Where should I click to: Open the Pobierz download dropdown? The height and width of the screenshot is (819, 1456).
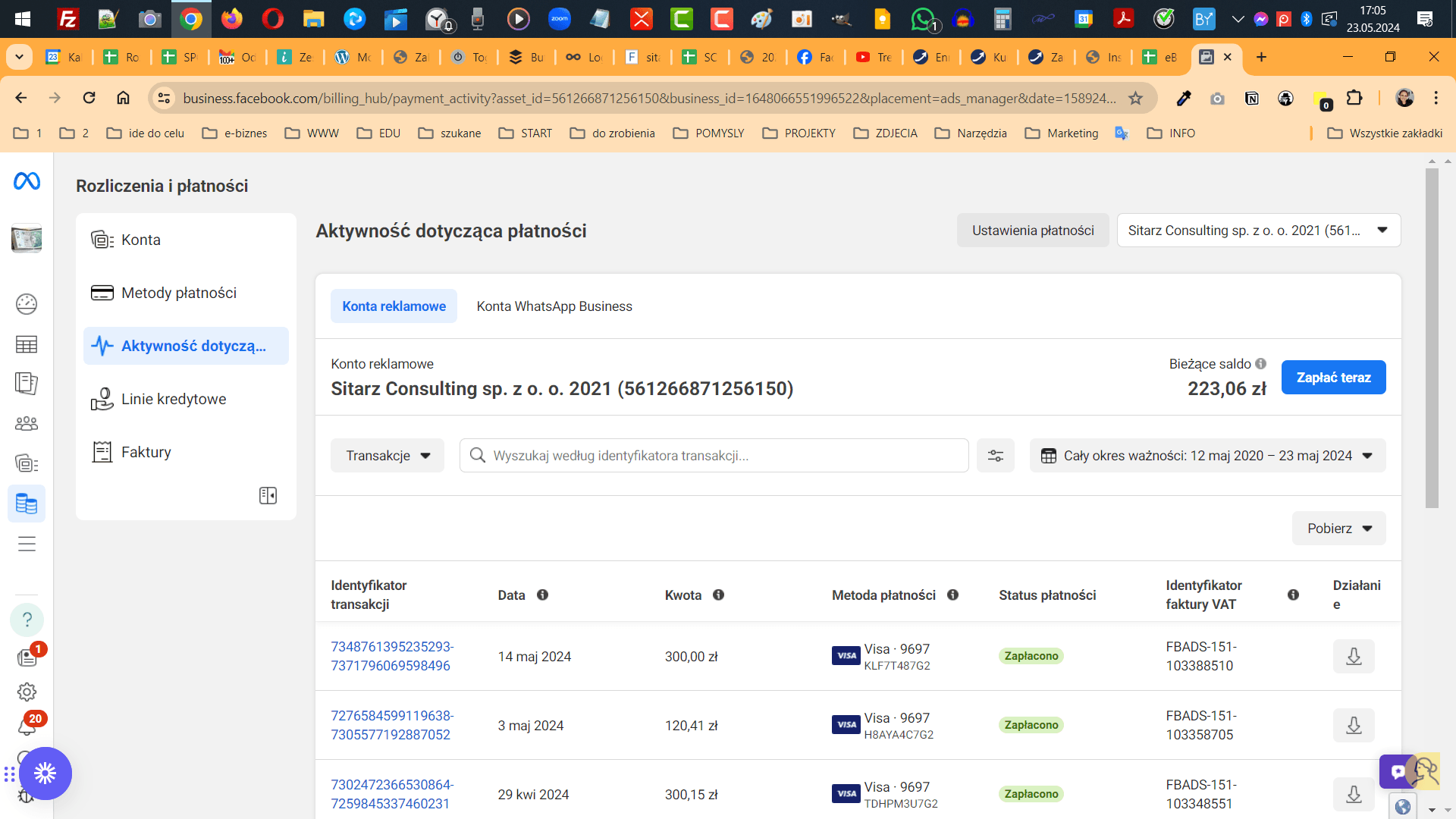1338,529
